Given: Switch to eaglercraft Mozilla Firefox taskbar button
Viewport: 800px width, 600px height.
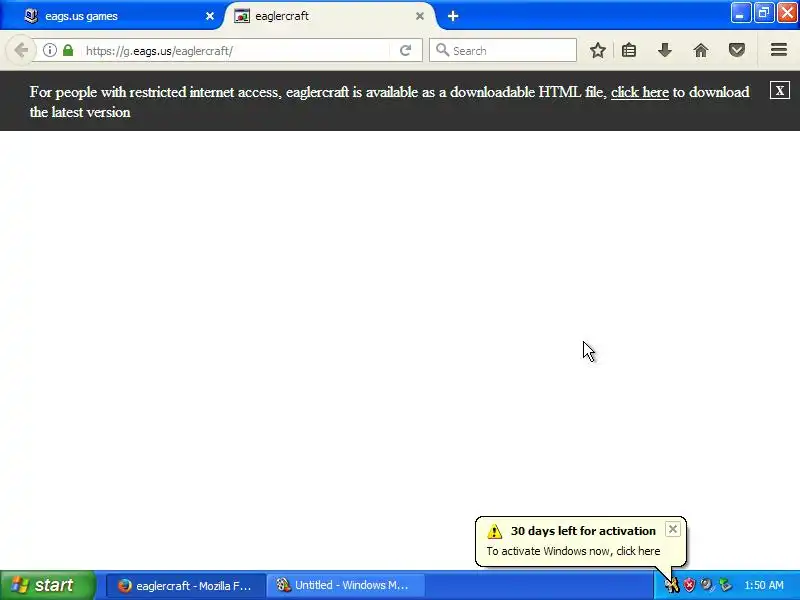Looking at the screenshot, I should coord(186,586).
